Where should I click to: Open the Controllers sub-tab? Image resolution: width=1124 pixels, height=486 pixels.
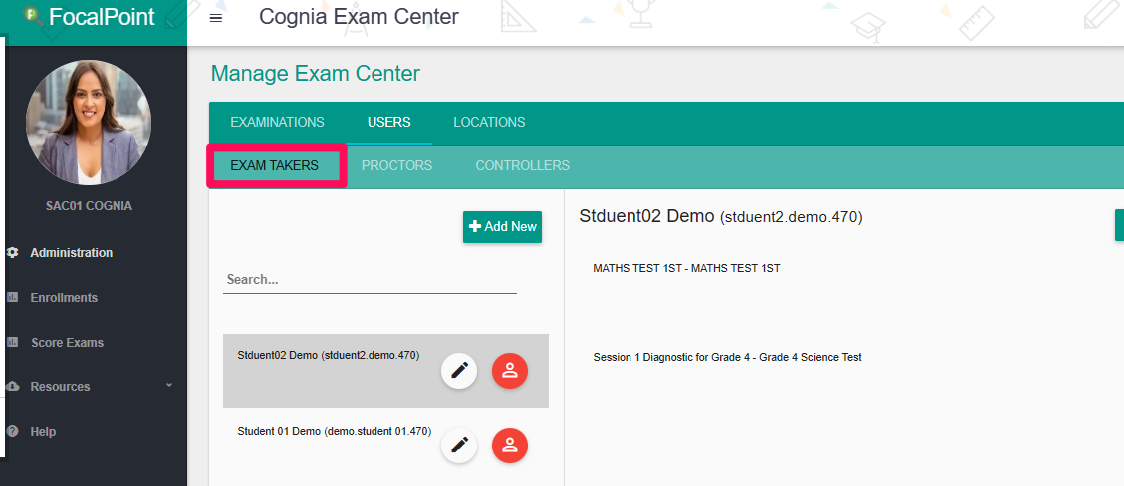[523, 166]
